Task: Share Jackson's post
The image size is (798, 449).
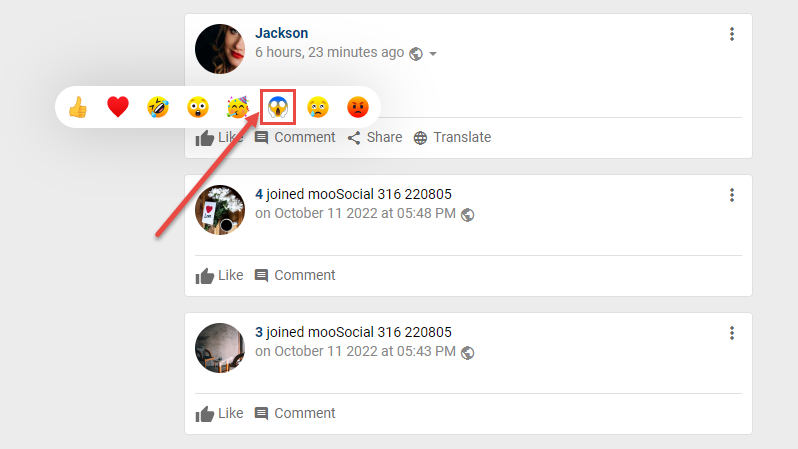Action: [375, 137]
